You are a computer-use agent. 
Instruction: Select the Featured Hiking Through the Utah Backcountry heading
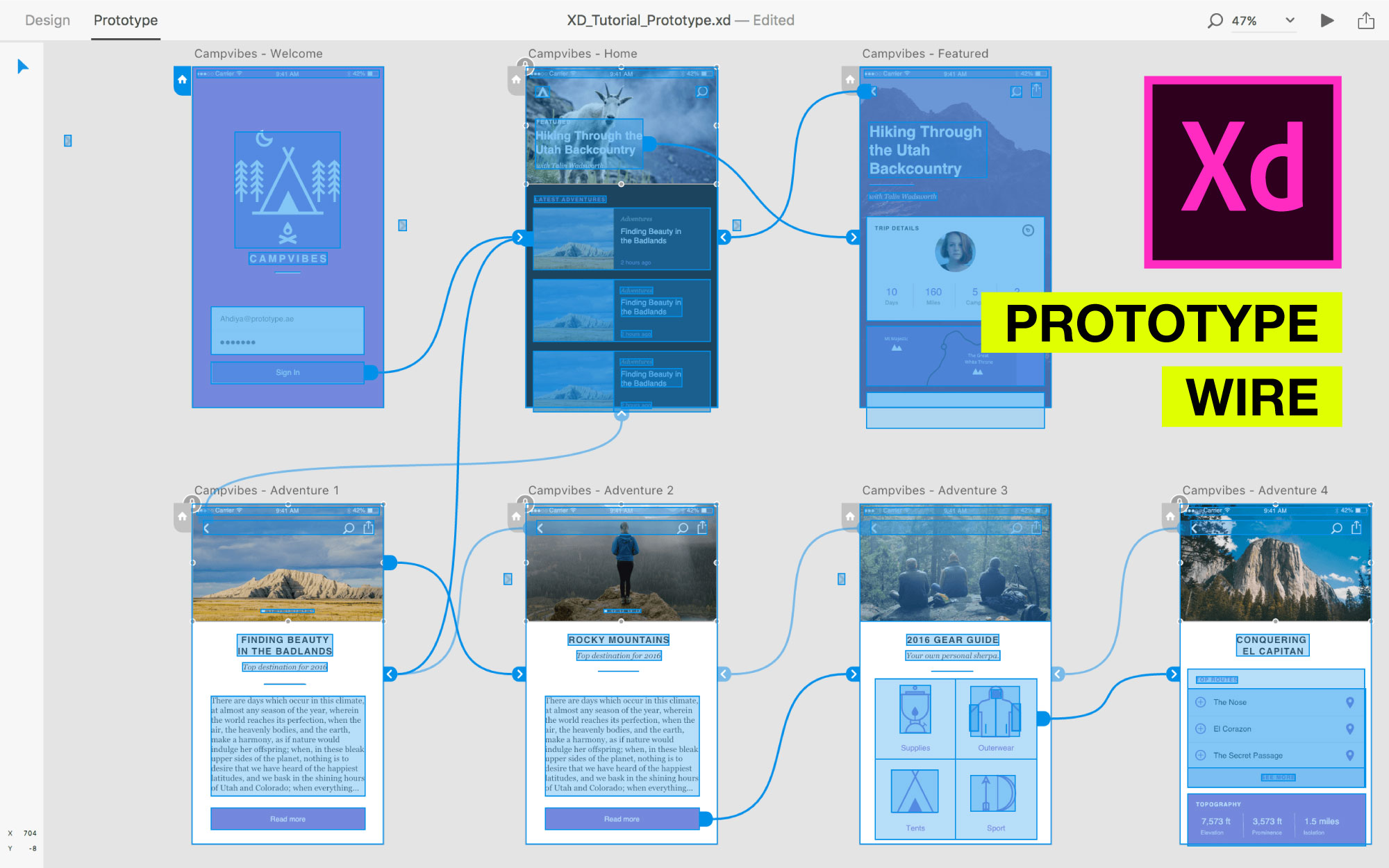[926, 150]
